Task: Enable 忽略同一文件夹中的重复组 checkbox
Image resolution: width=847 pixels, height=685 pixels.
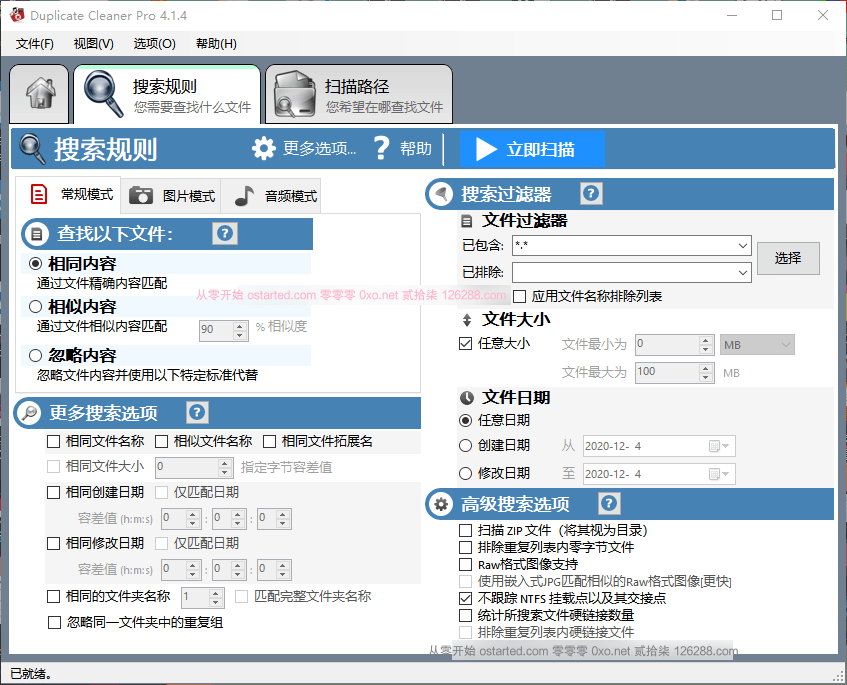Action: (x=55, y=623)
